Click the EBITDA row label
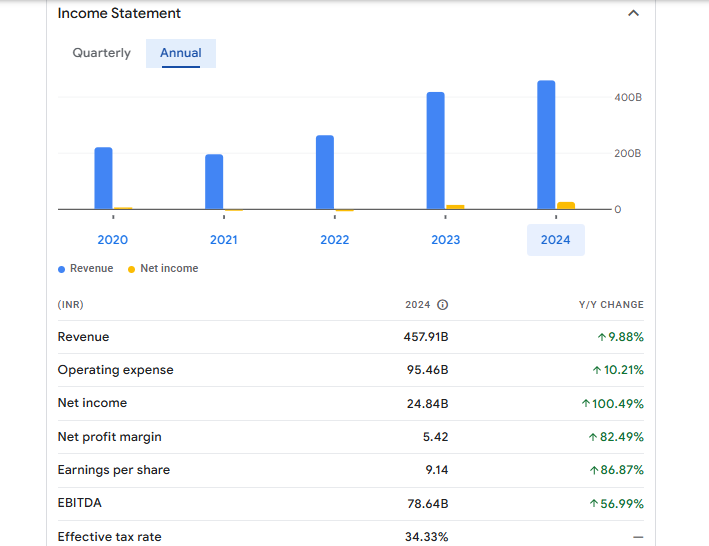Viewport: 709px width, 546px height. pyautogui.click(x=80, y=503)
